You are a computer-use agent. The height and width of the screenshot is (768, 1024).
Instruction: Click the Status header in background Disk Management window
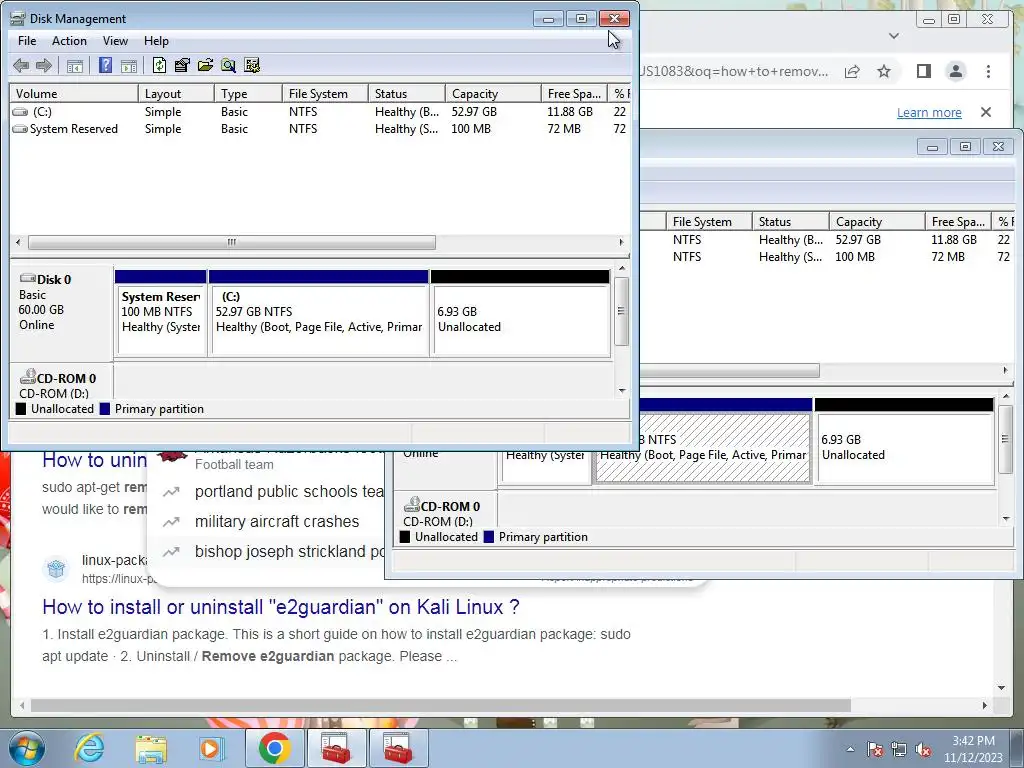tap(790, 221)
